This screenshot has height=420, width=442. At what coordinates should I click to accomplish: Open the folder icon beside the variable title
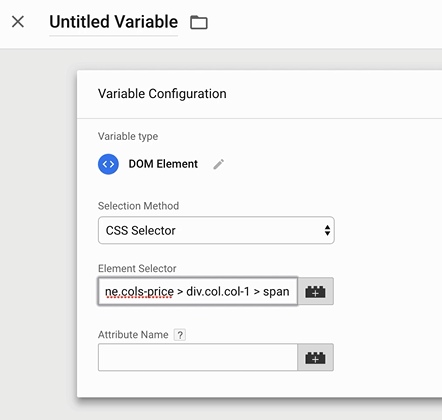(x=199, y=23)
